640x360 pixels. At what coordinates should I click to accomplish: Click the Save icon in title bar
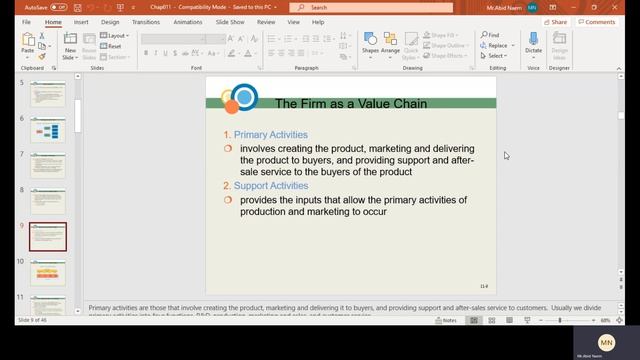[78, 7]
